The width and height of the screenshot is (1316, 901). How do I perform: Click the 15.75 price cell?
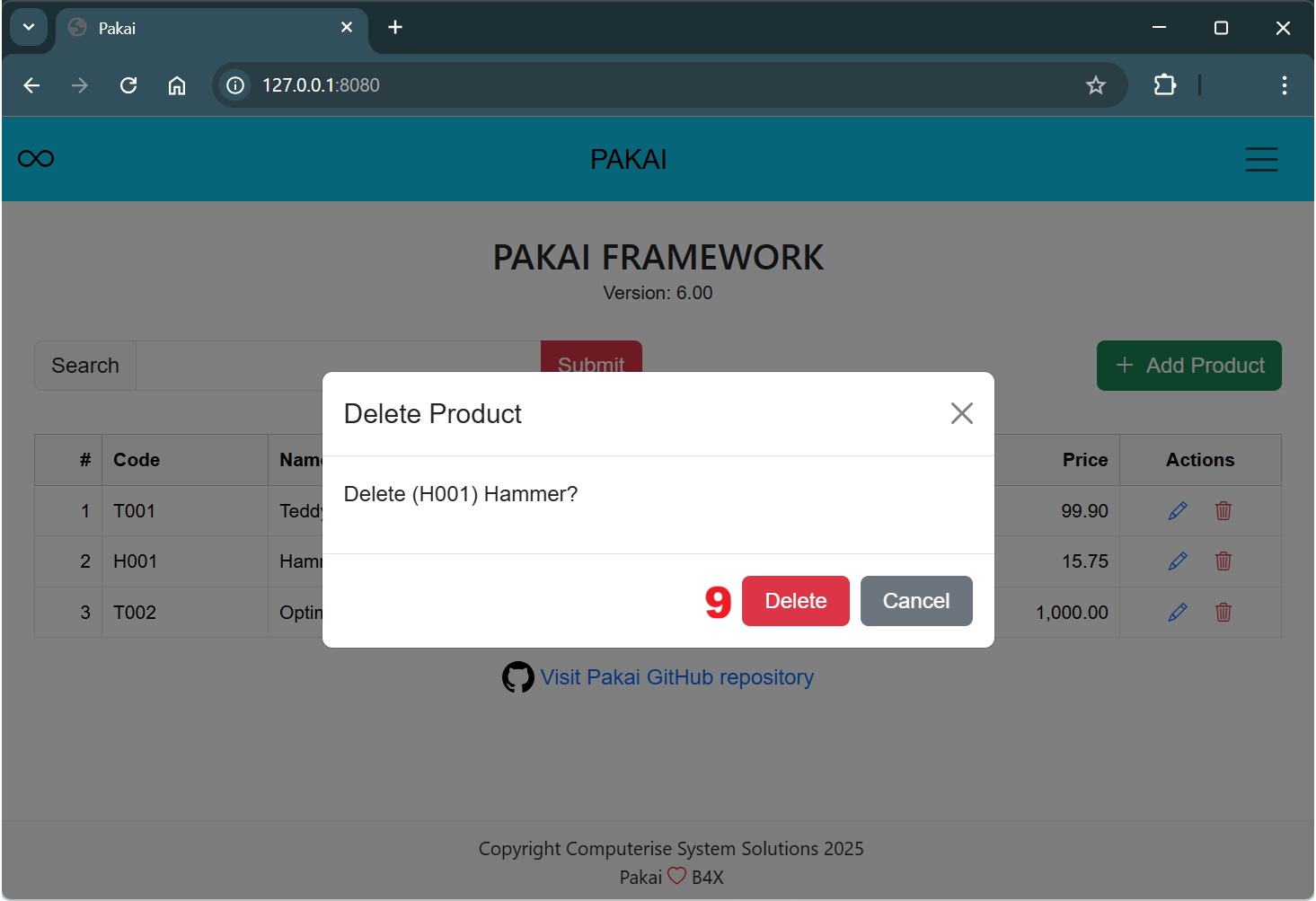point(1085,561)
